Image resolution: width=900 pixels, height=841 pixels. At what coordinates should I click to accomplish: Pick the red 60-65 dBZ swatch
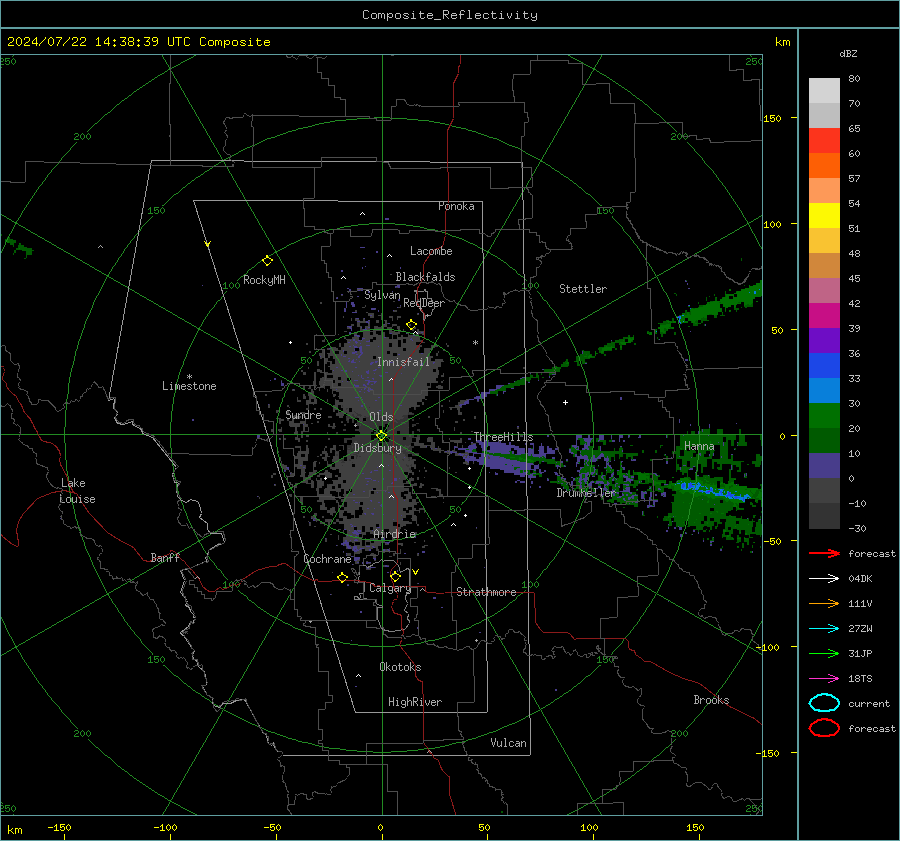click(x=824, y=141)
